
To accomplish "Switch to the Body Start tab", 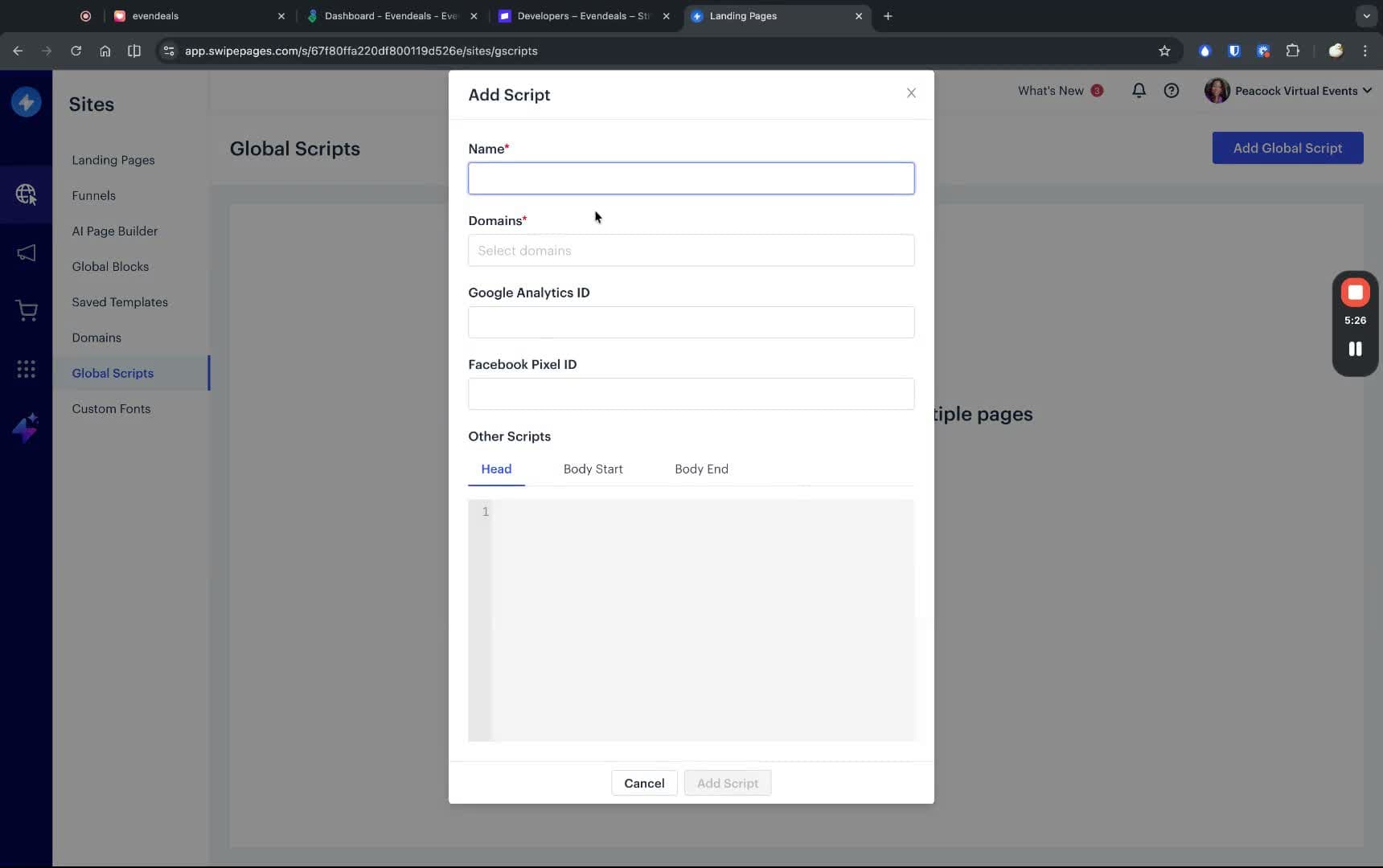I will pos(593,469).
